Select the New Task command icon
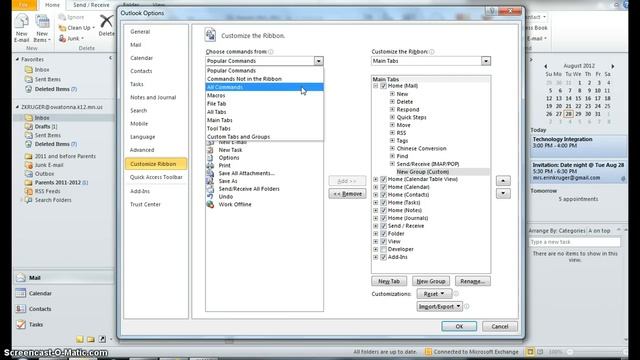 [210, 150]
